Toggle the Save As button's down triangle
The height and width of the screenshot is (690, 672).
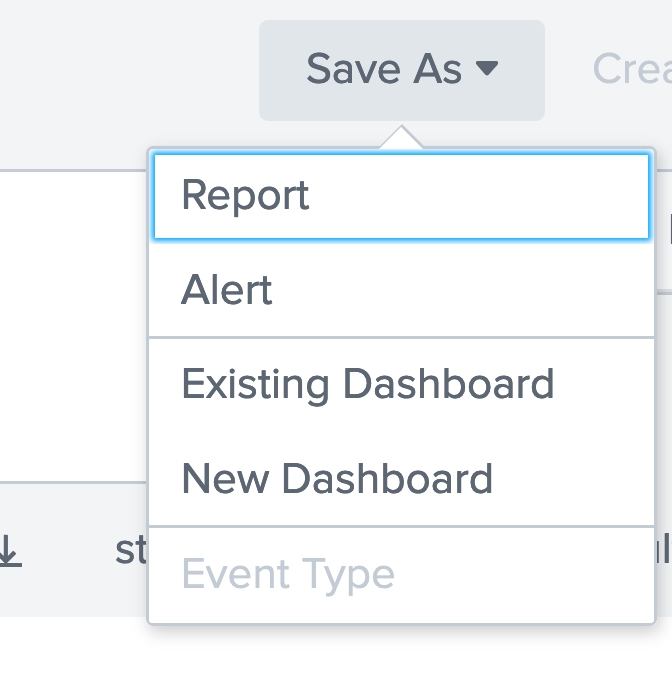486,69
